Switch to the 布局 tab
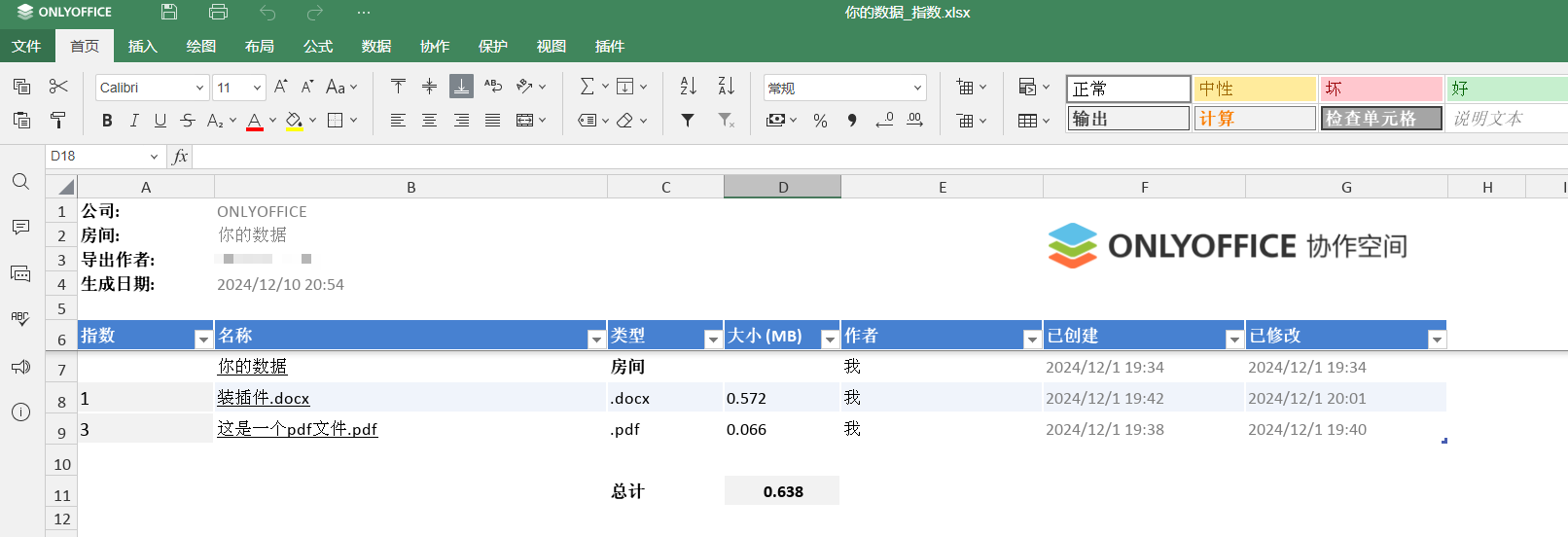This screenshot has width=1568, height=537. tap(260, 46)
